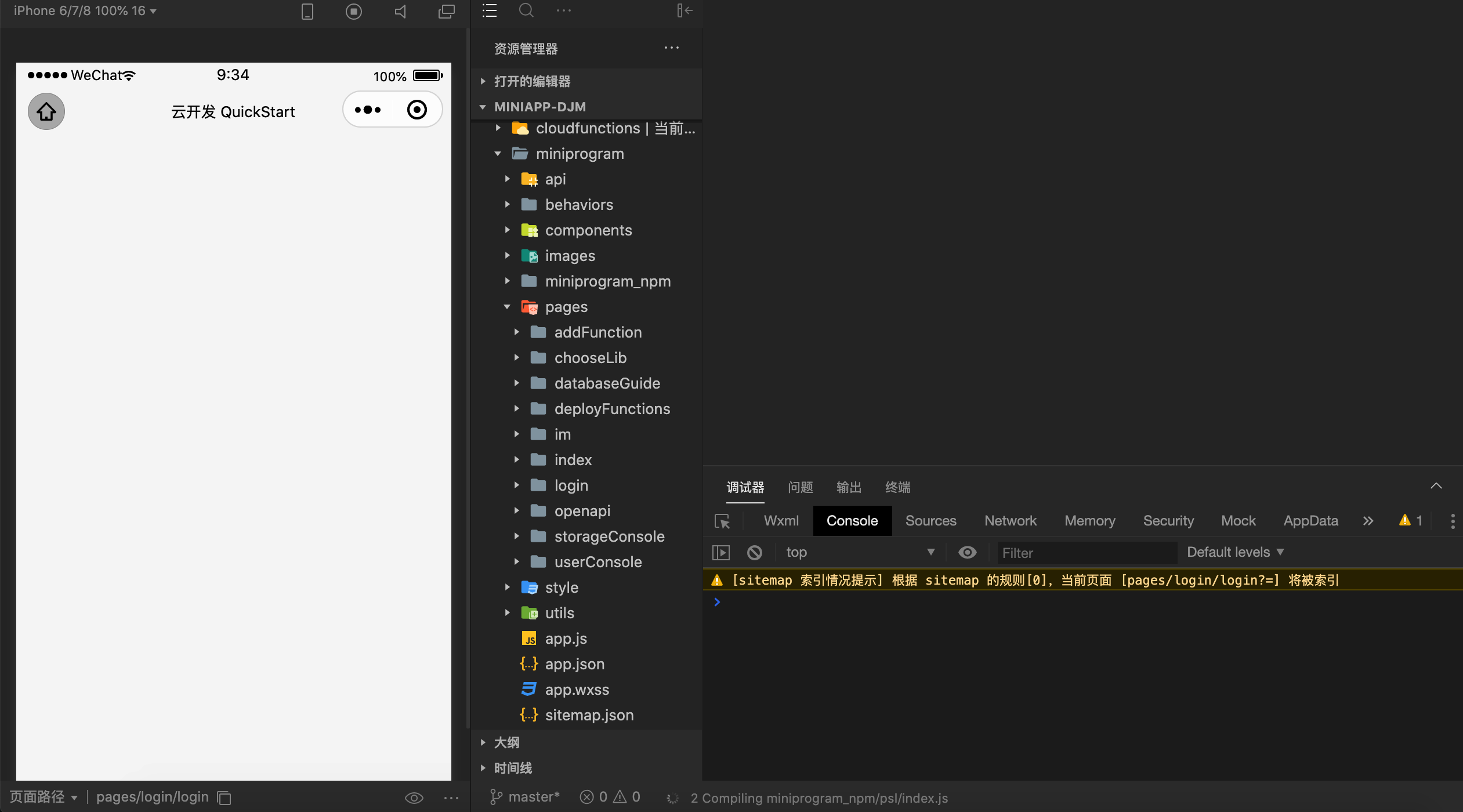Expand the login folder in pages
Image resolution: width=1463 pixels, height=812 pixels.
(x=571, y=485)
